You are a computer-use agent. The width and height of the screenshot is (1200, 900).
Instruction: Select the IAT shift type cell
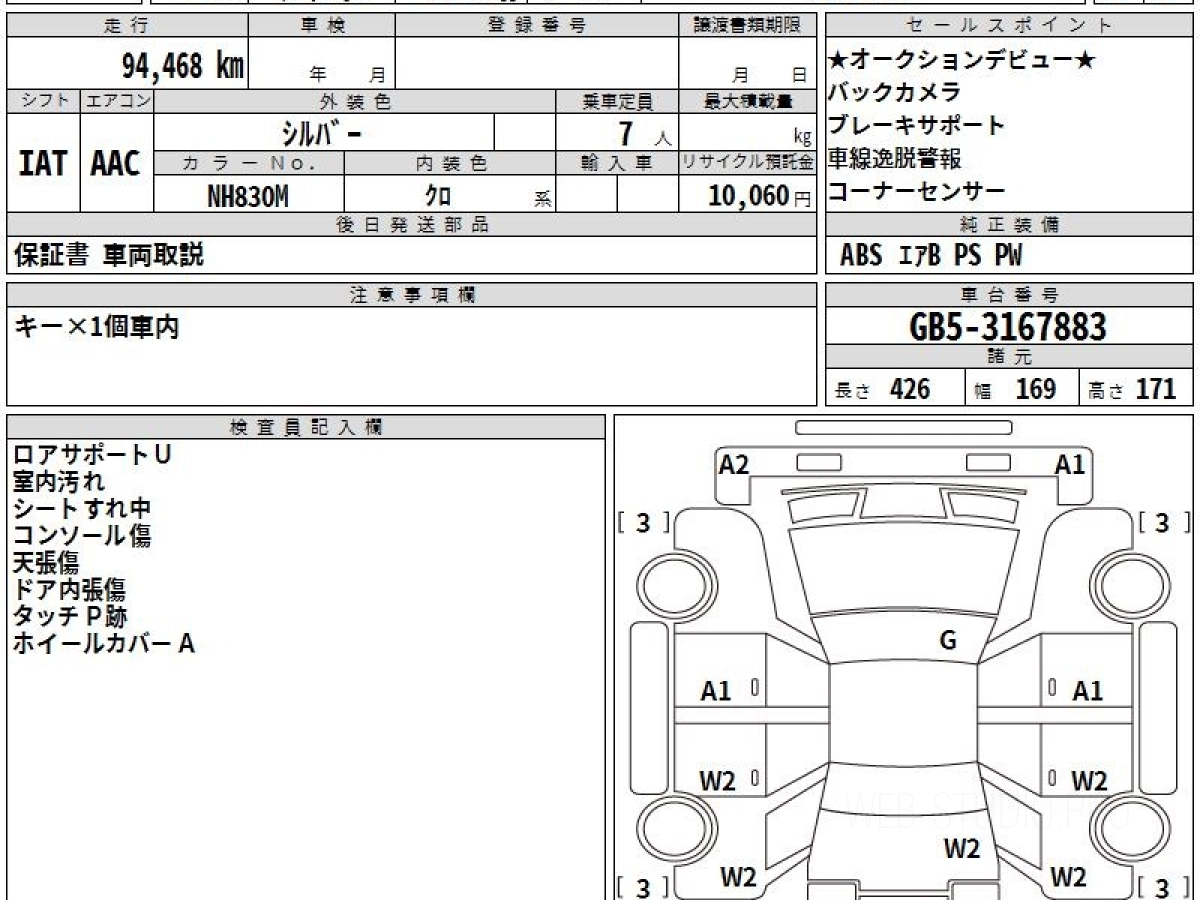[x=43, y=163]
